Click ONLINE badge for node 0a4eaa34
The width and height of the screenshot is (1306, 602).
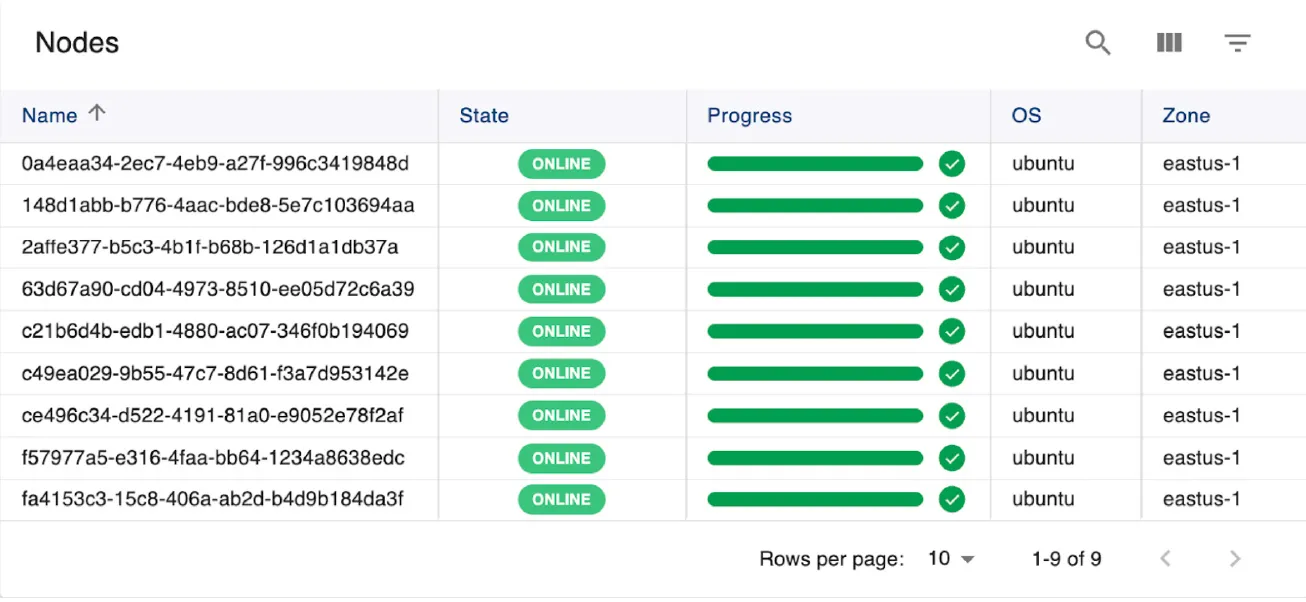point(561,164)
